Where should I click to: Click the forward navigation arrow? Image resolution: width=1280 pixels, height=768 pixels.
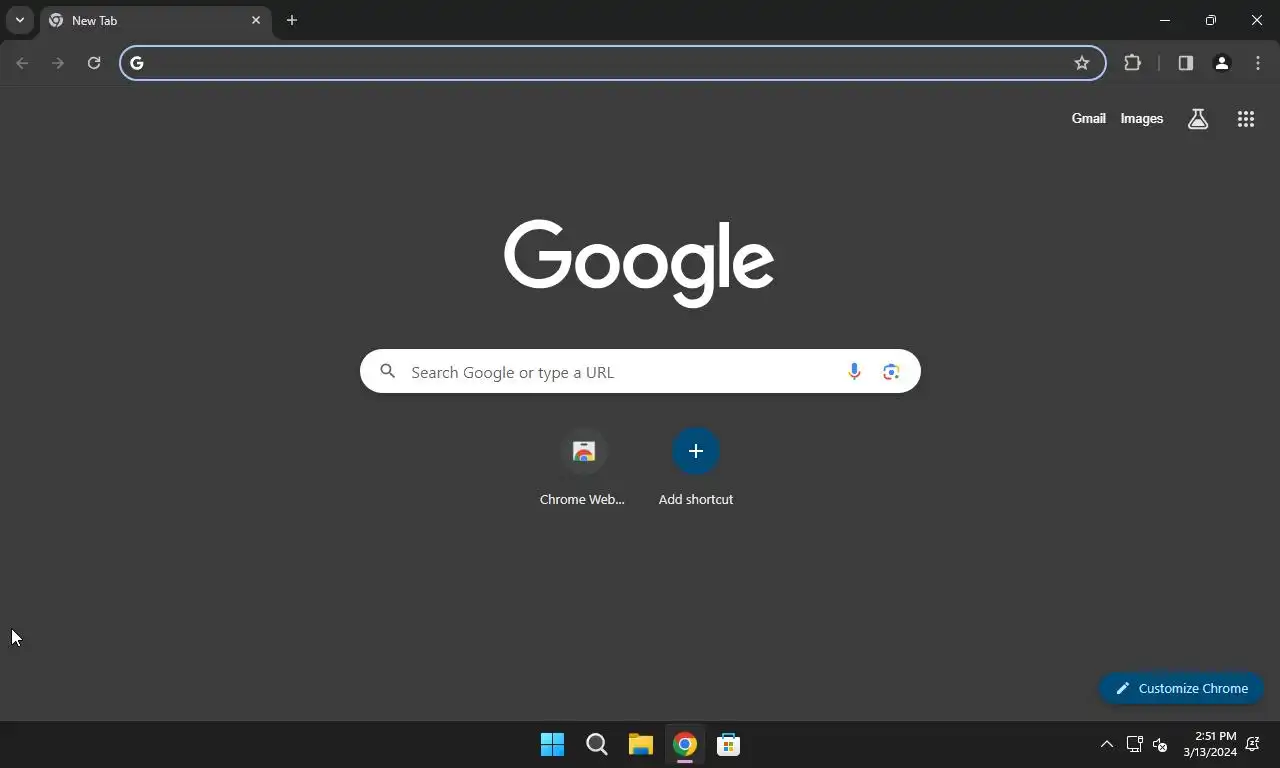pyautogui.click(x=58, y=63)
